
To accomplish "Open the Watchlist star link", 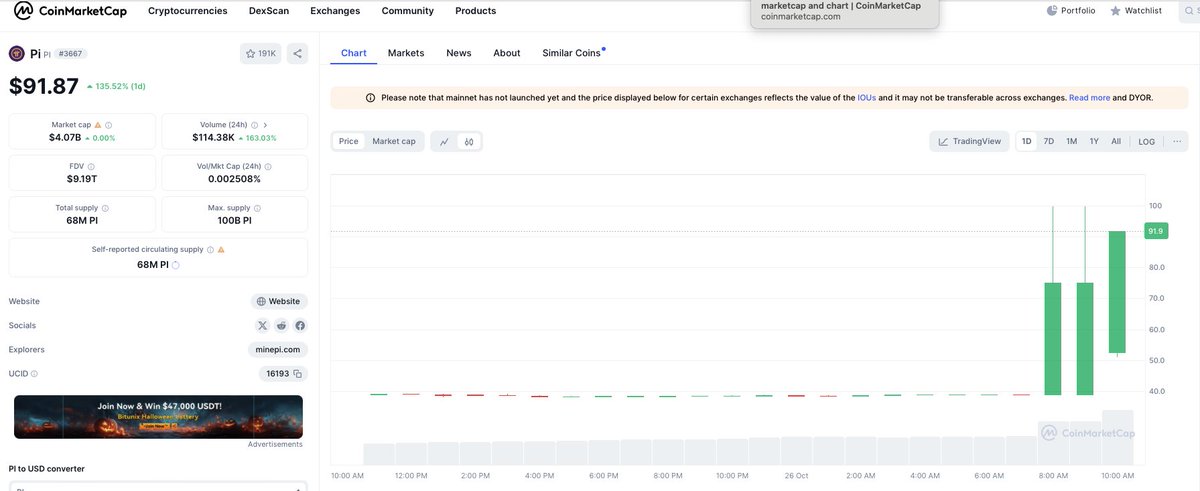I will click(x=1136, y=11).
